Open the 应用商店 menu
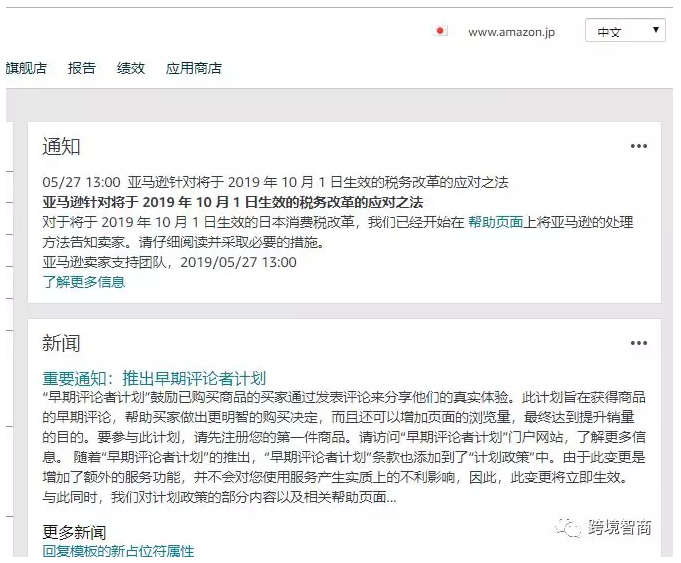Viewport: 681px width, 563px height. 194,68
